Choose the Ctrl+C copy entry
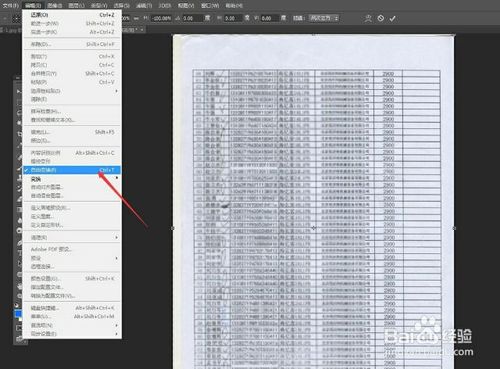 click(72, 65)
